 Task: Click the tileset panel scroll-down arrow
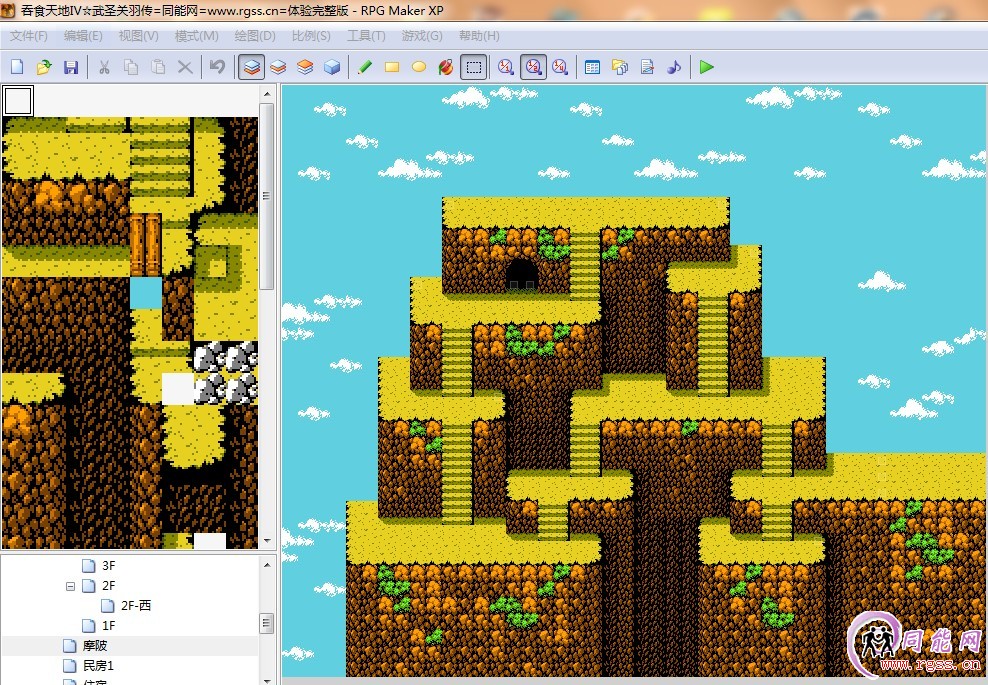267,541
